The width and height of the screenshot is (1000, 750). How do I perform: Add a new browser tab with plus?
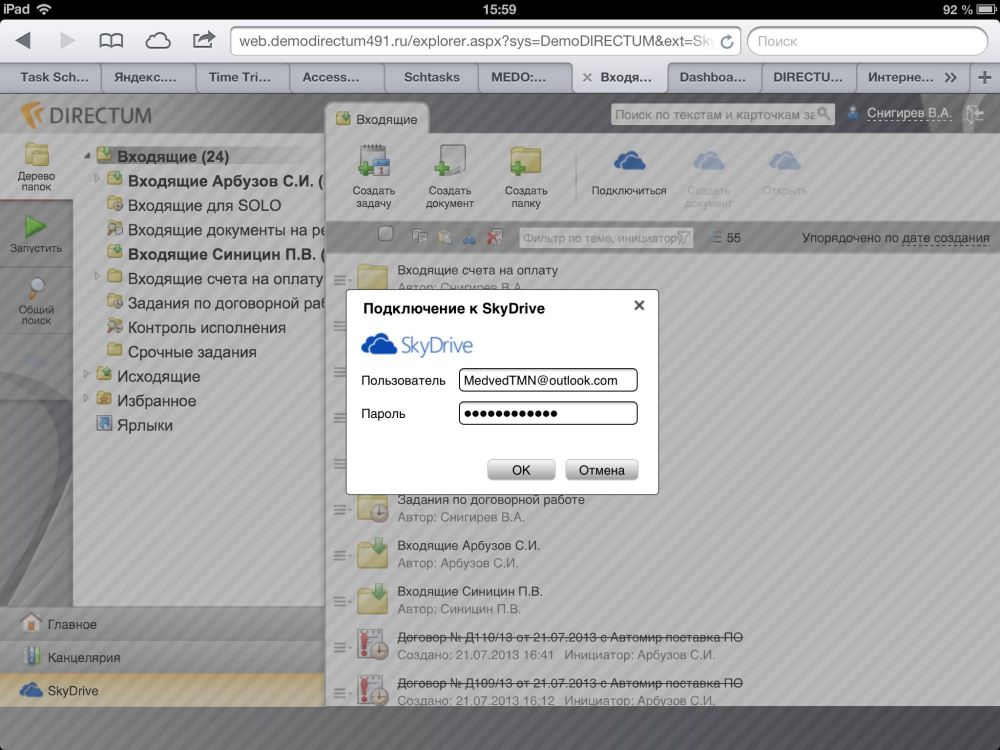(x=985, y=77)
